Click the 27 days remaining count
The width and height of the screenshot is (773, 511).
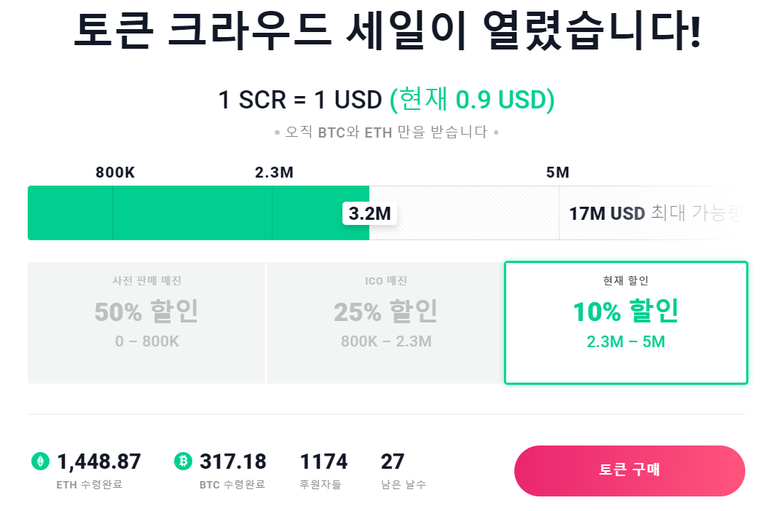(x=392, y=462)
